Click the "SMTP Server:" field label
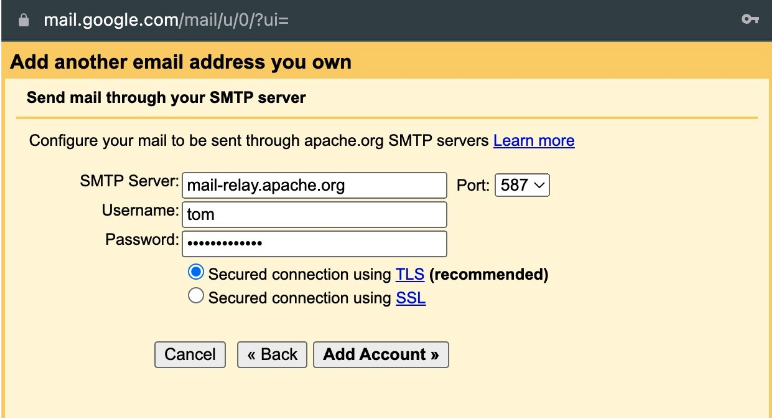772x418 pixels. (x=129, y=182)
